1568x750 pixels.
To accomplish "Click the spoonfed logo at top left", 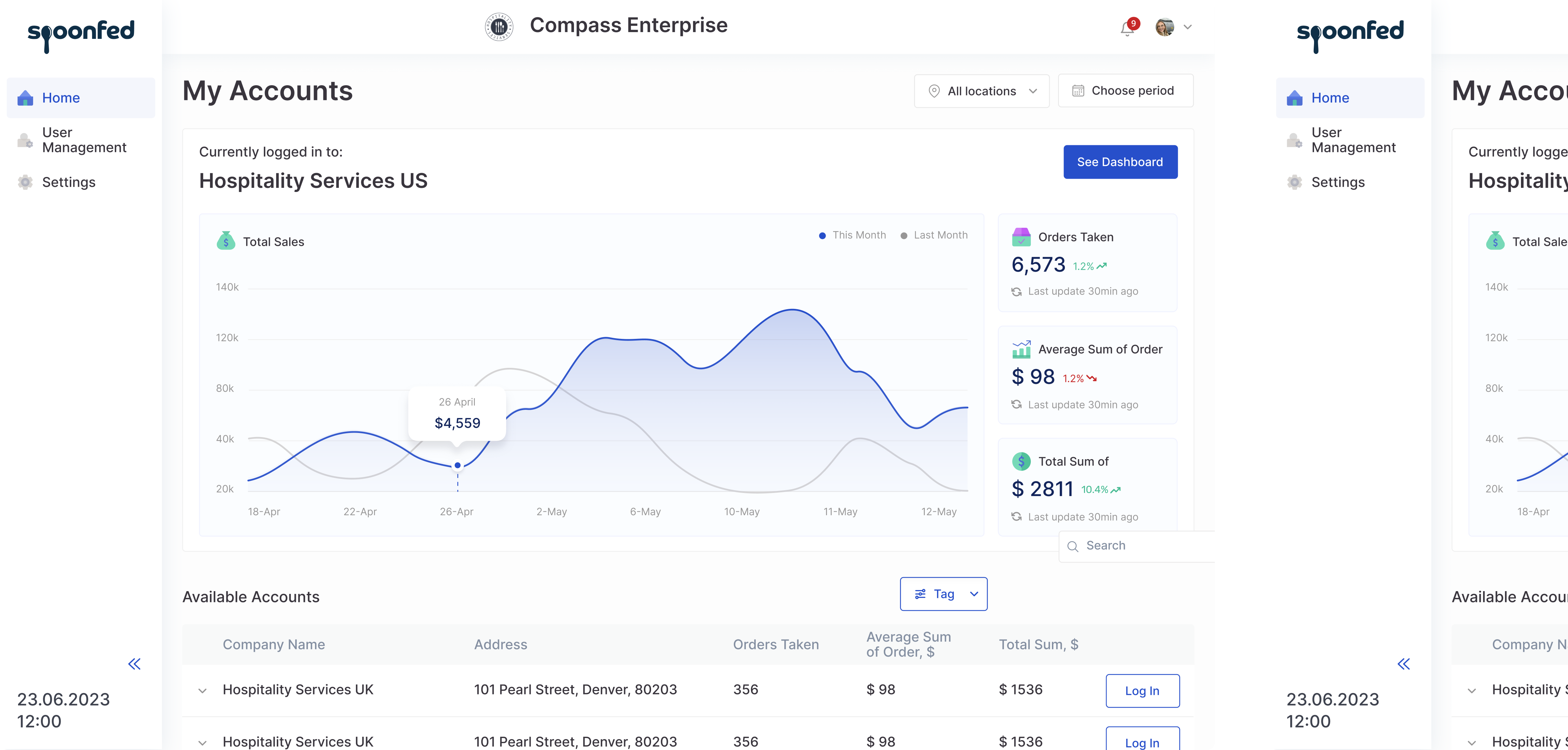I will pyautogui.click(x=81, y=33).
